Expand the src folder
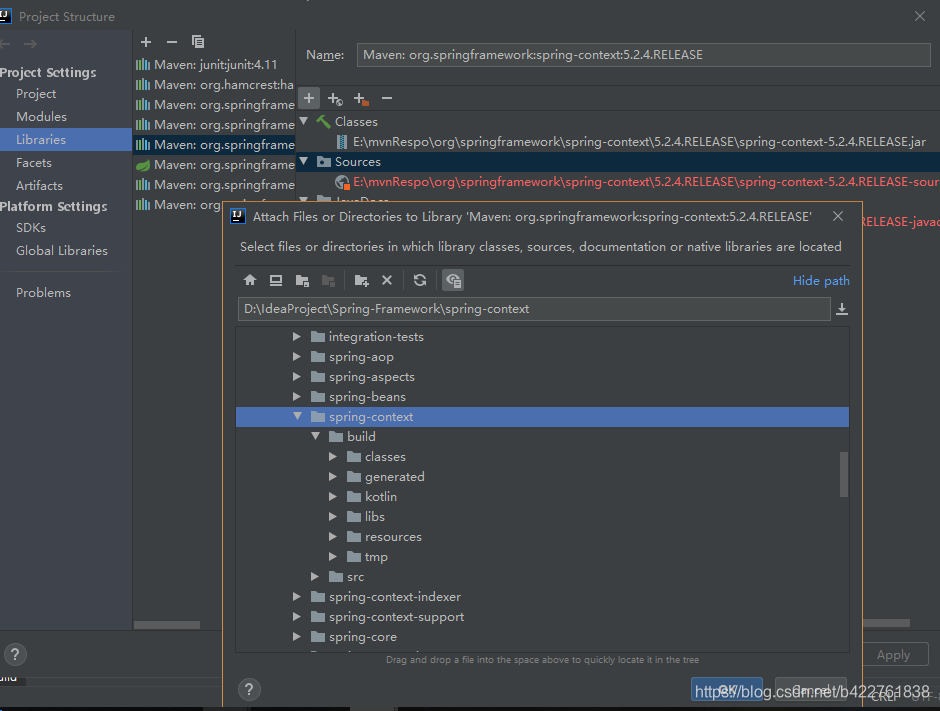Viewport: 940px width, 711px height. tap(315, 577)
